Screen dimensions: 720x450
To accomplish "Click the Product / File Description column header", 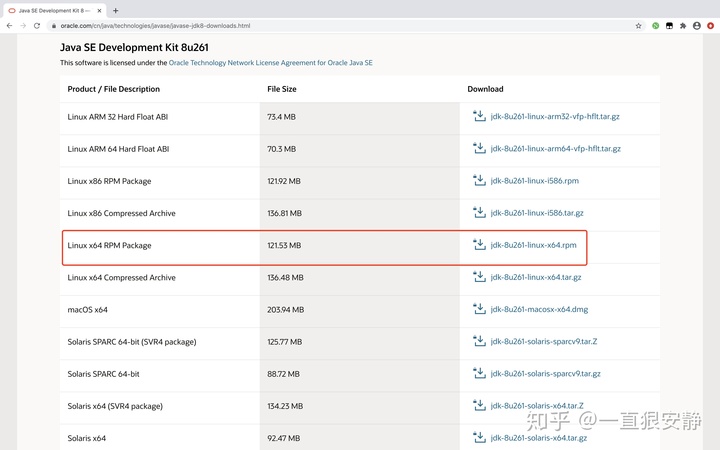I will [x=113, y=89].
